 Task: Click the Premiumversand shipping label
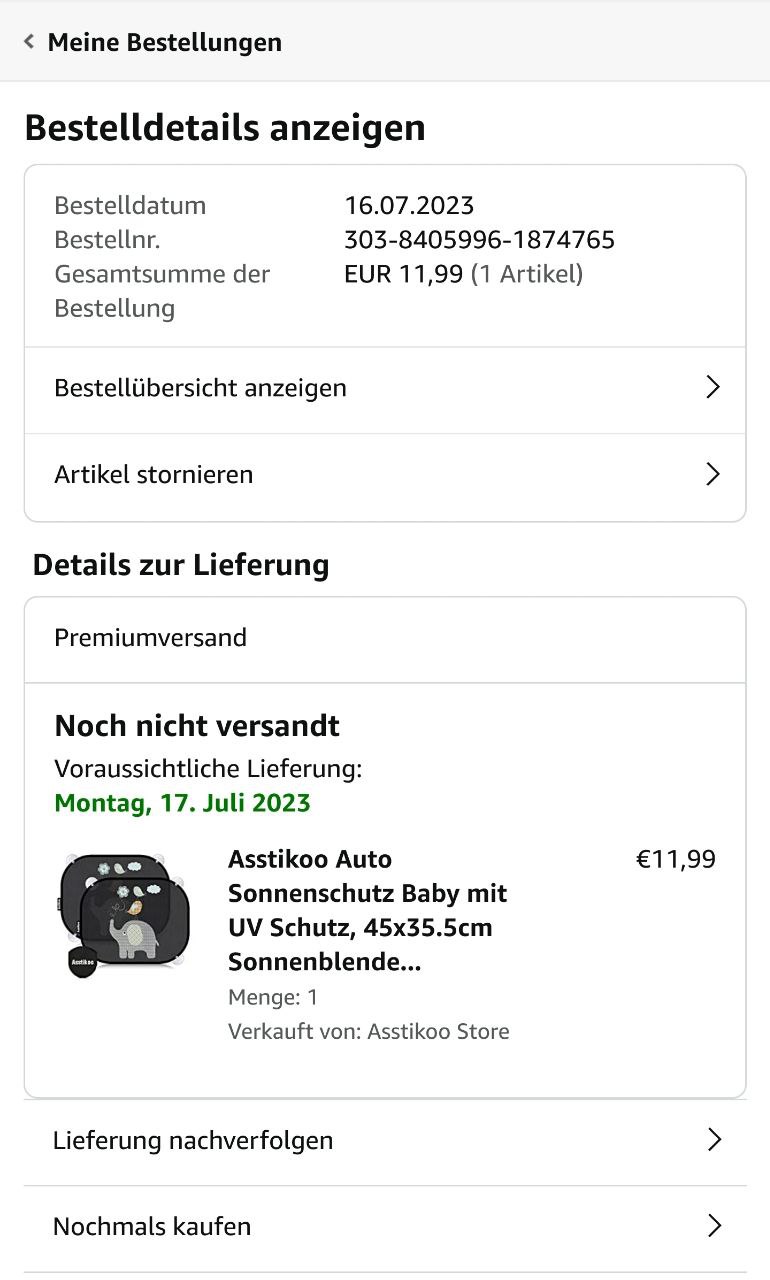click(x=150, y=638)
